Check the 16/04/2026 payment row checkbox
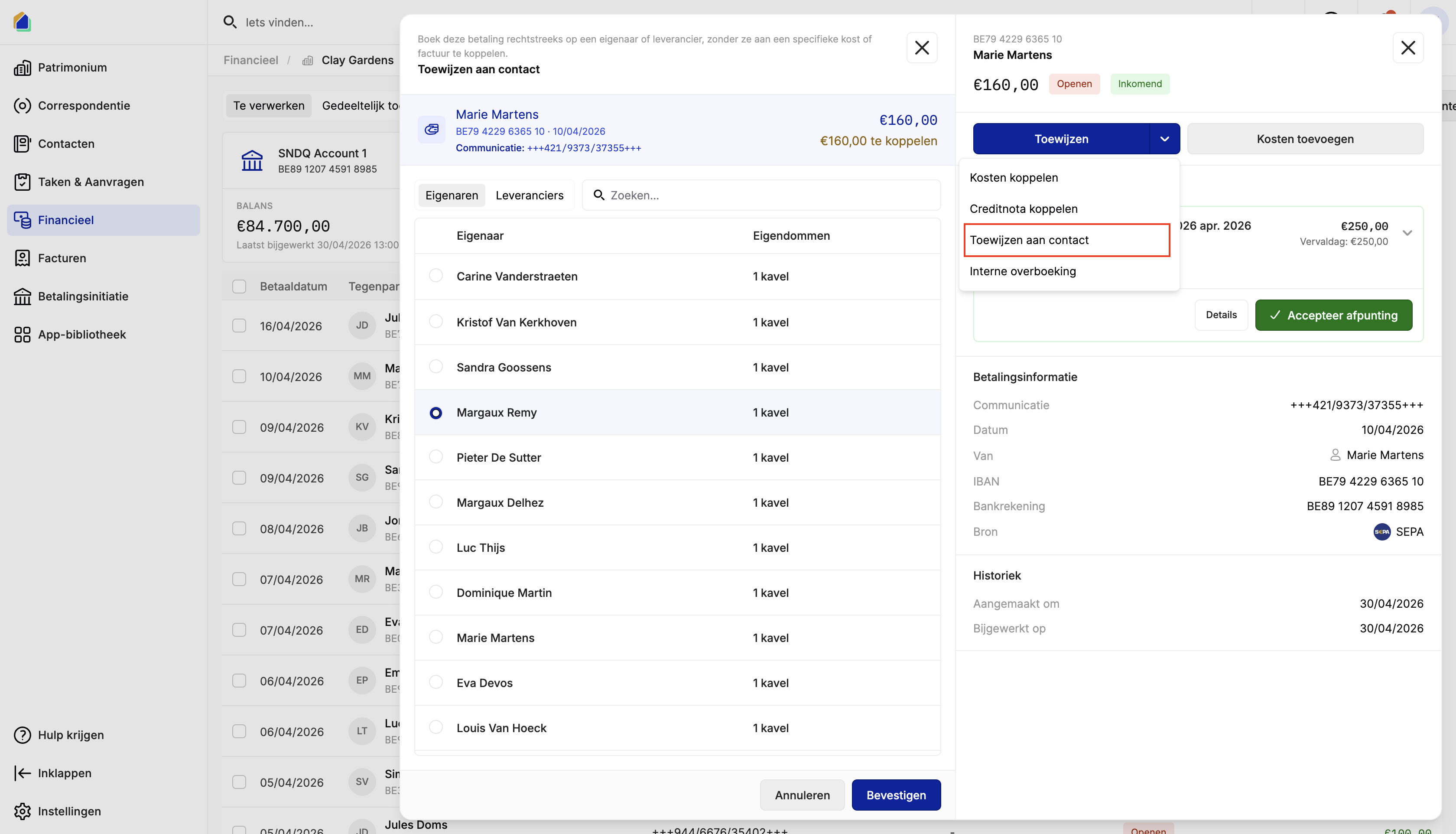 point(239,326)
